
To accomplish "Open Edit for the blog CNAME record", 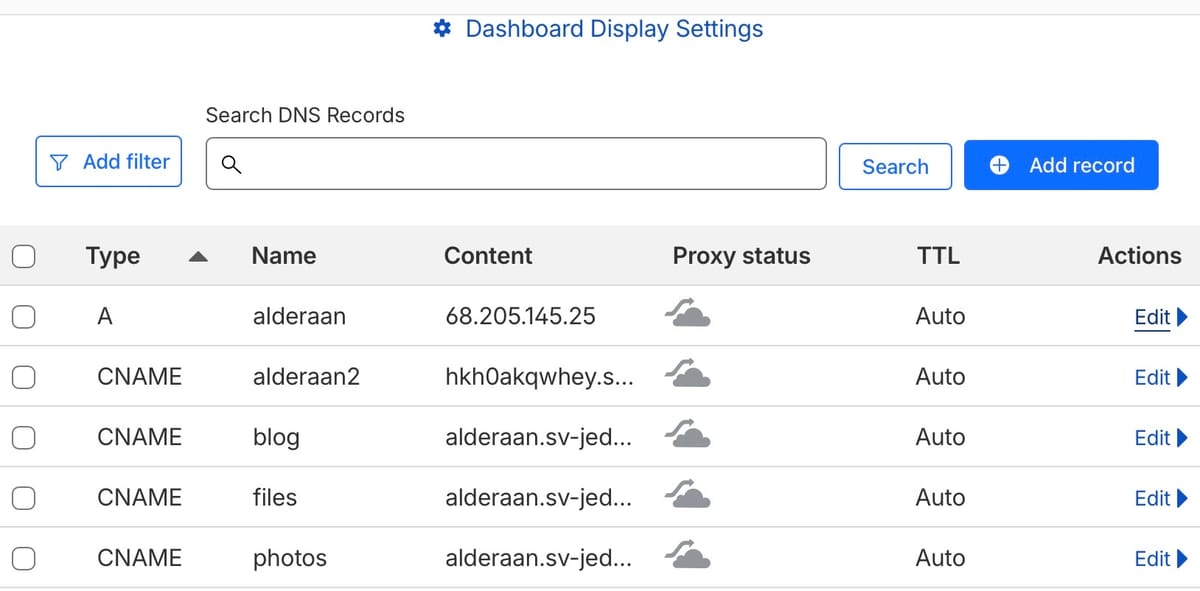I will click(1151, 437).
